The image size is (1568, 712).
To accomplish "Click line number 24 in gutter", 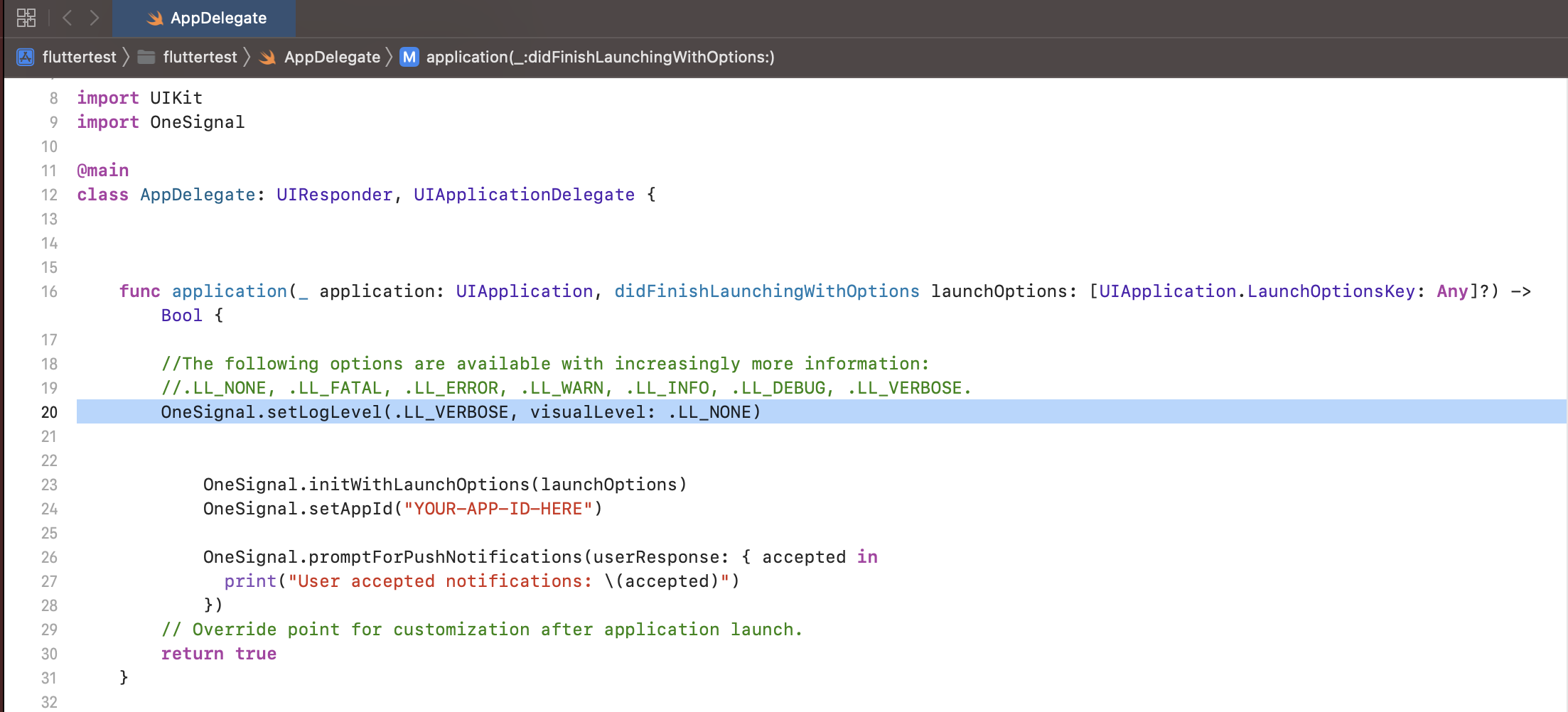I will tap(49, 509).
